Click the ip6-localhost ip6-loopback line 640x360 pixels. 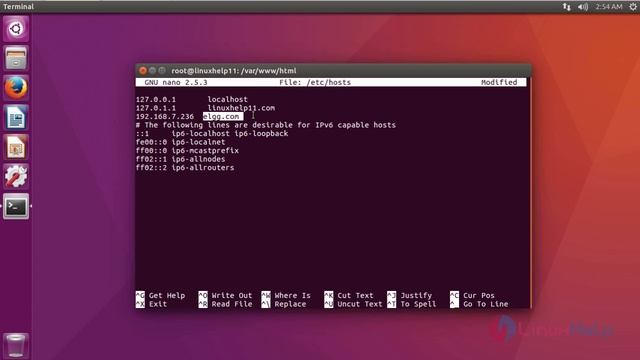[x=212, y=134]
